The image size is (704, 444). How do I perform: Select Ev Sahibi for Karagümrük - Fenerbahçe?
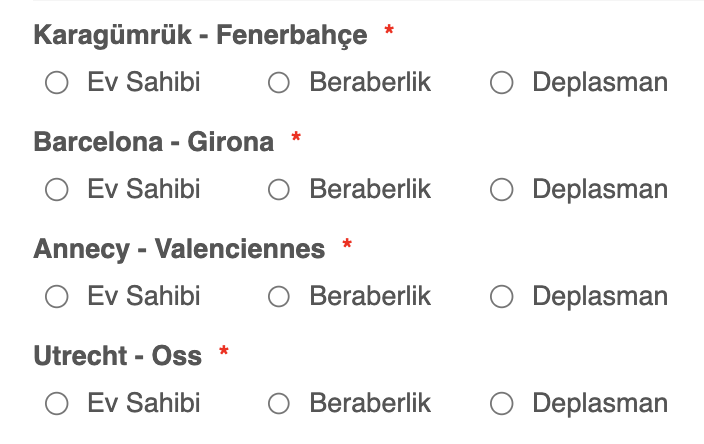pos(57,83)
